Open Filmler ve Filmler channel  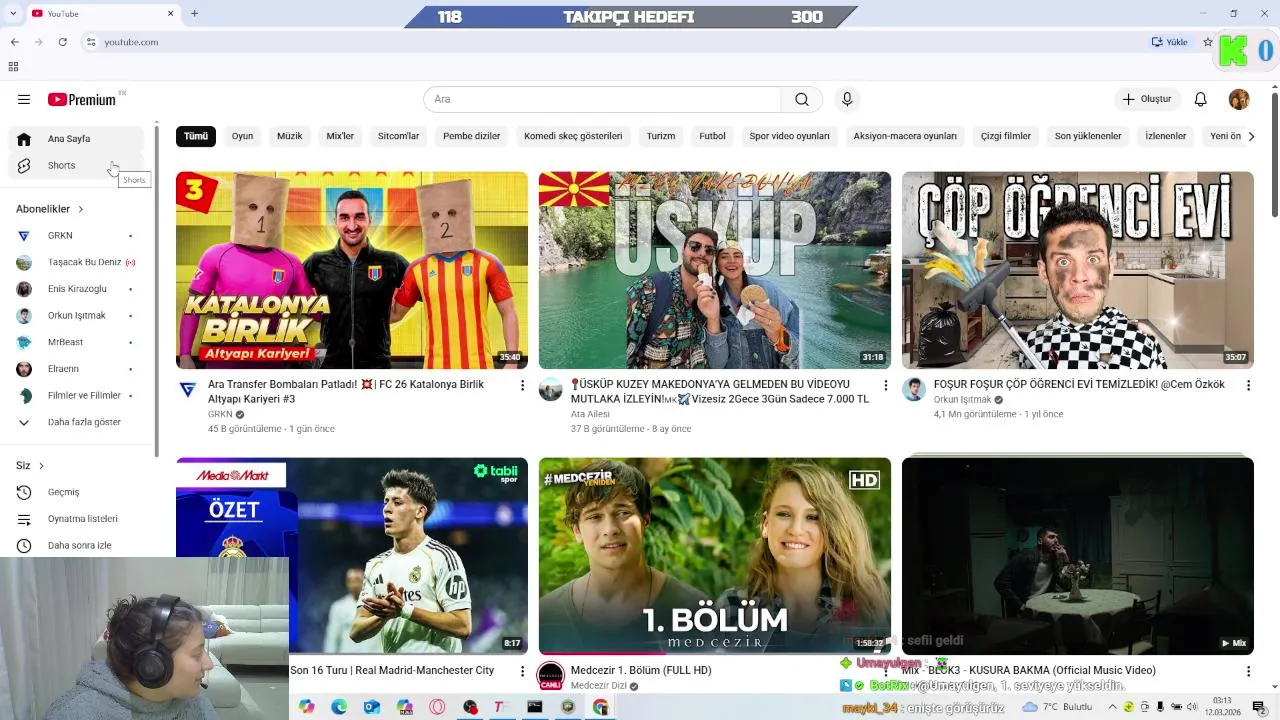click(x=75, y=395)
